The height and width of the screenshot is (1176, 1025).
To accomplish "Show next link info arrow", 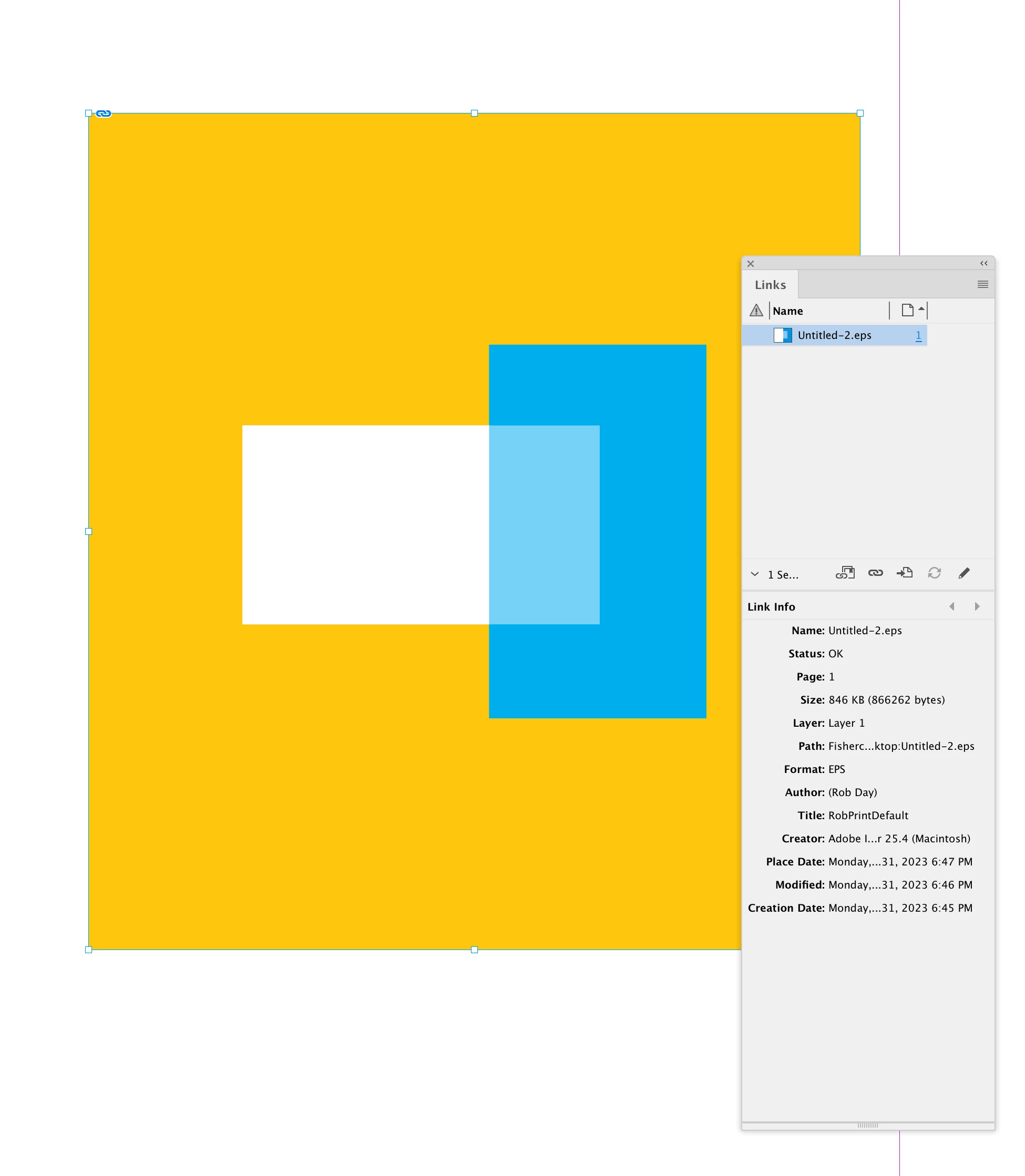I will [x=977, y=606].
